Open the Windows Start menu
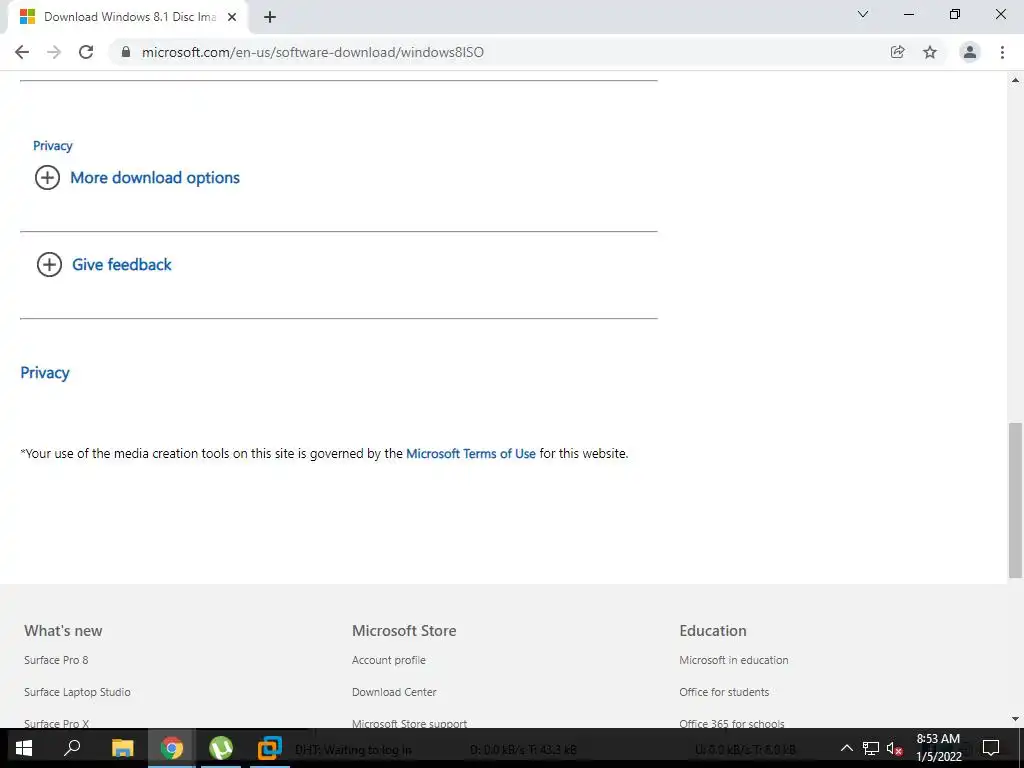The image size is (1024, 768). pos(24,748)
